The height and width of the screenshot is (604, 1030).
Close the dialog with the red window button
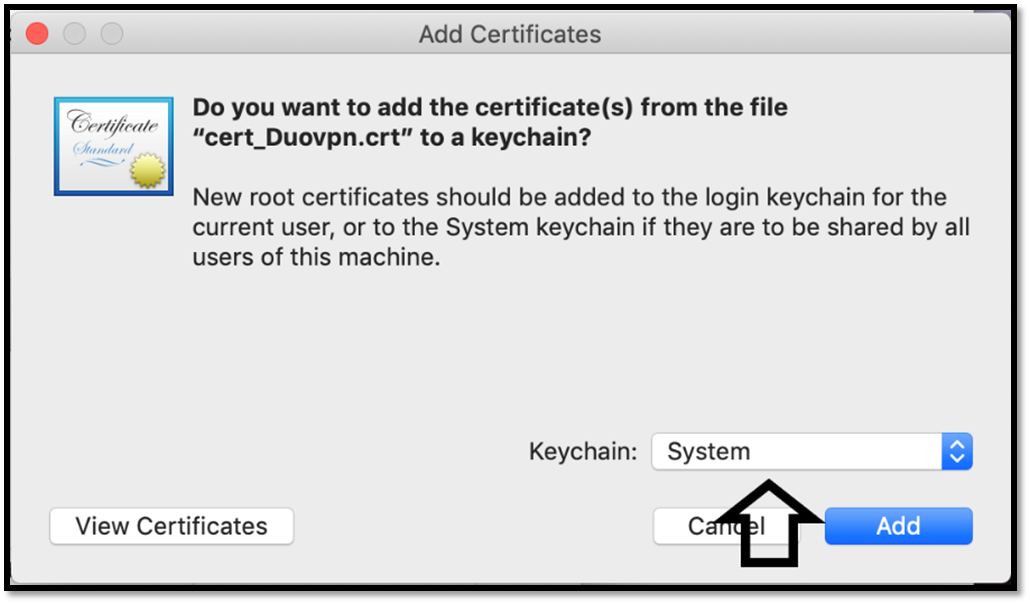tap(37, 34)
